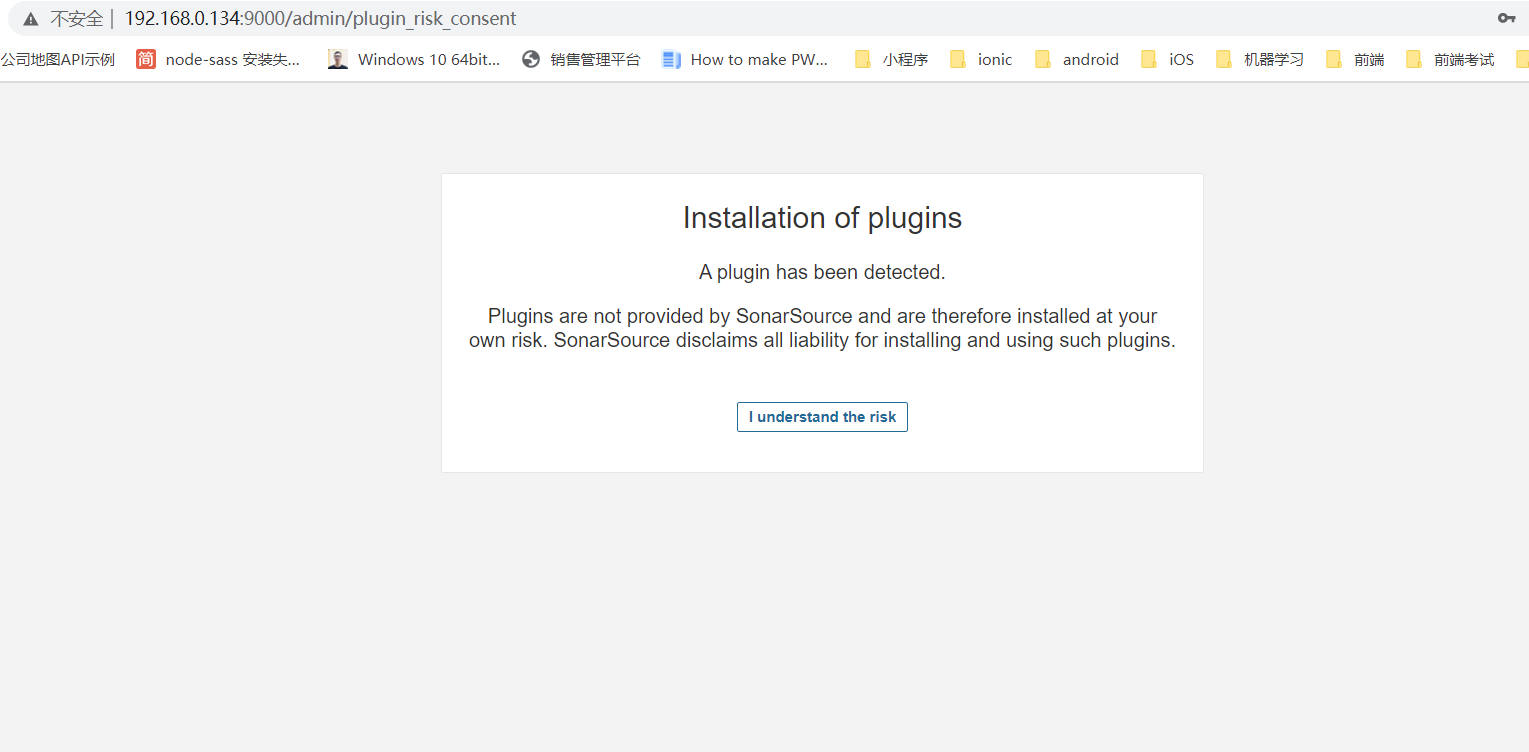Click the cut-off folder at bookmarks bar end
The height and width of the screenshot is (752, 1529).
1521,60
